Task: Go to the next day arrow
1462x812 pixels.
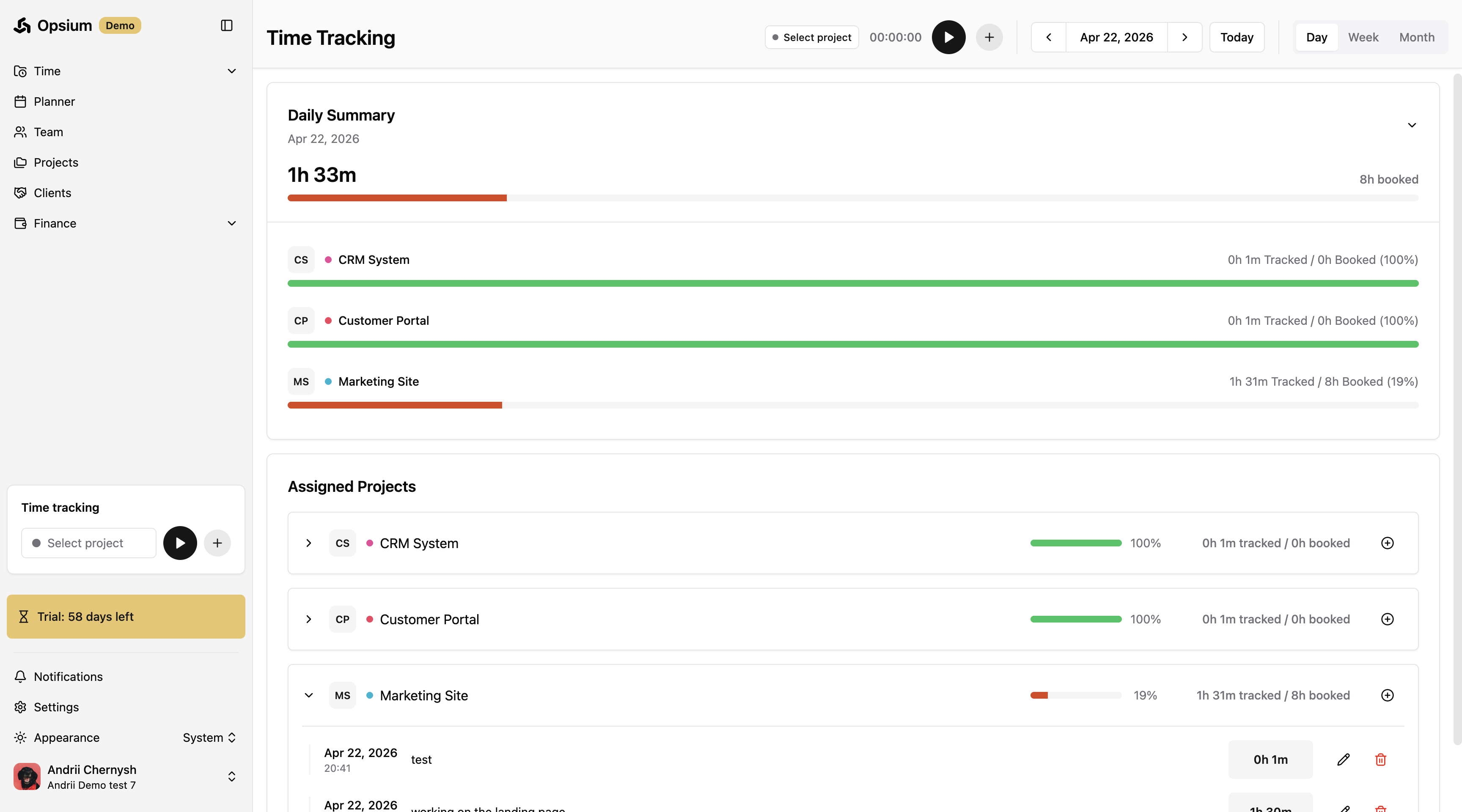Action: (x=1184, y=38)
